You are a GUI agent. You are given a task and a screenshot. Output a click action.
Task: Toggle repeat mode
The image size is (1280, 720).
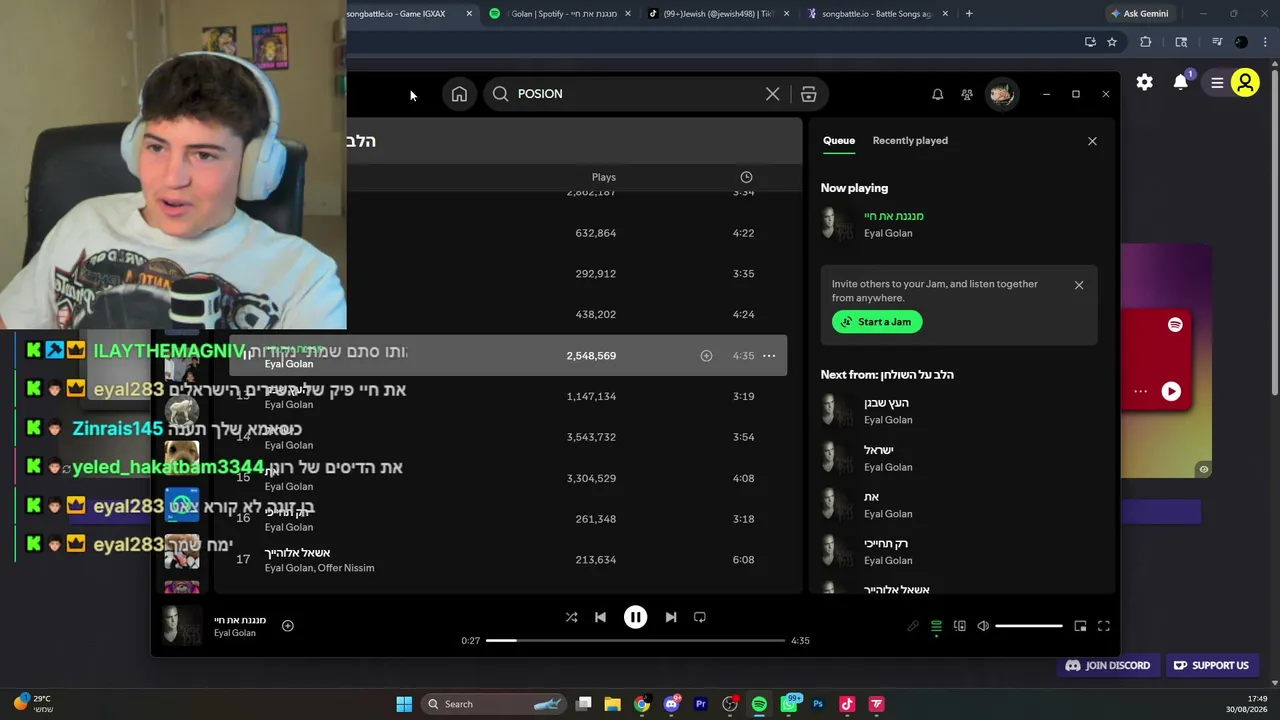(x=700, y=617)
